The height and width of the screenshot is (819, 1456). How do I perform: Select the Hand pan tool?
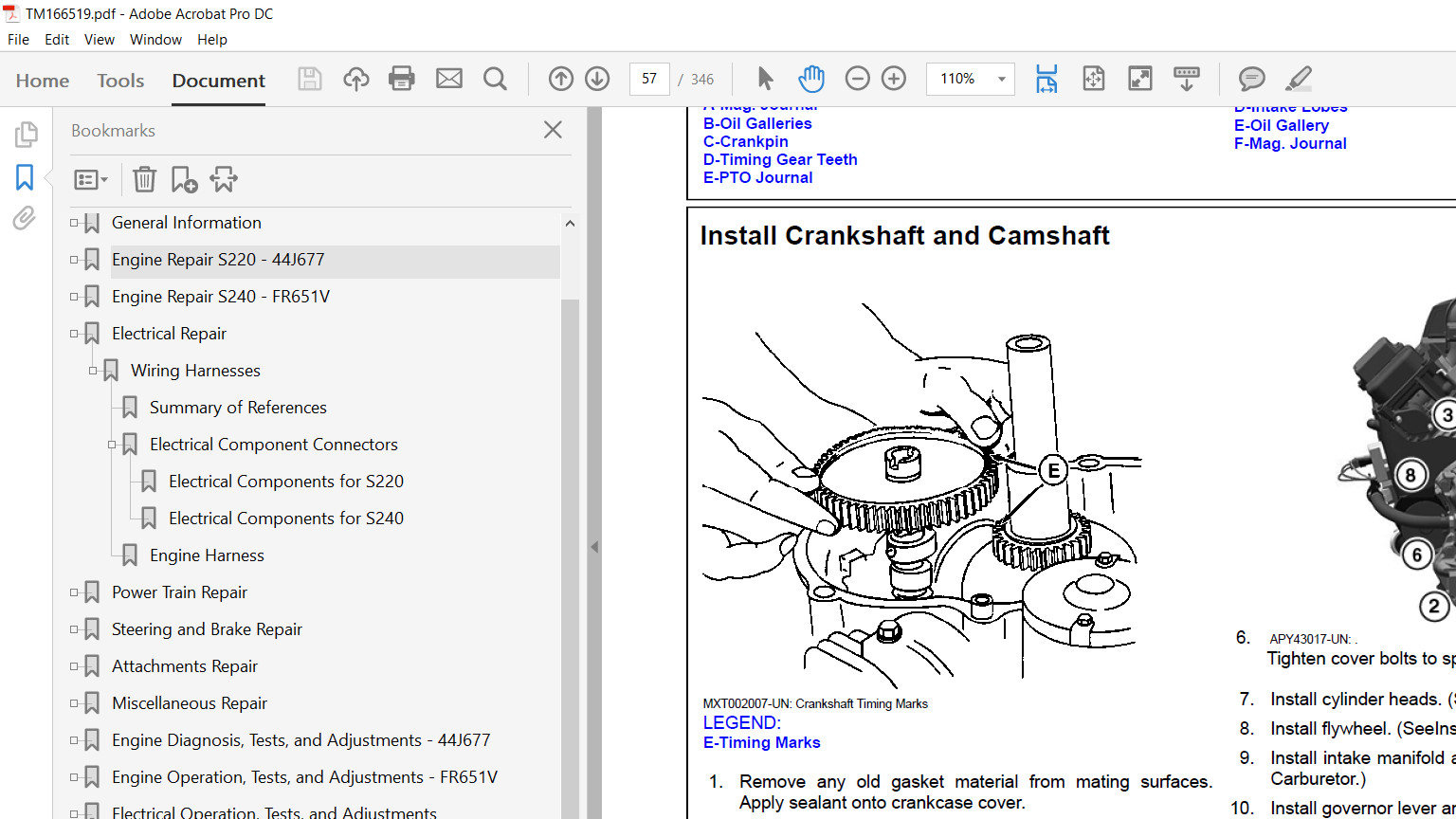811,79
